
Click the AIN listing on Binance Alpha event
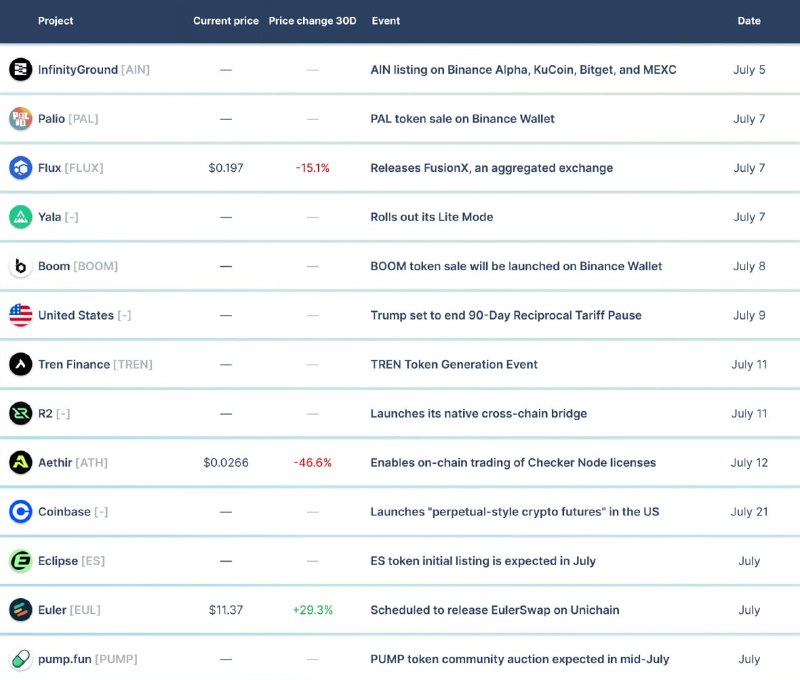coord(523,69)
